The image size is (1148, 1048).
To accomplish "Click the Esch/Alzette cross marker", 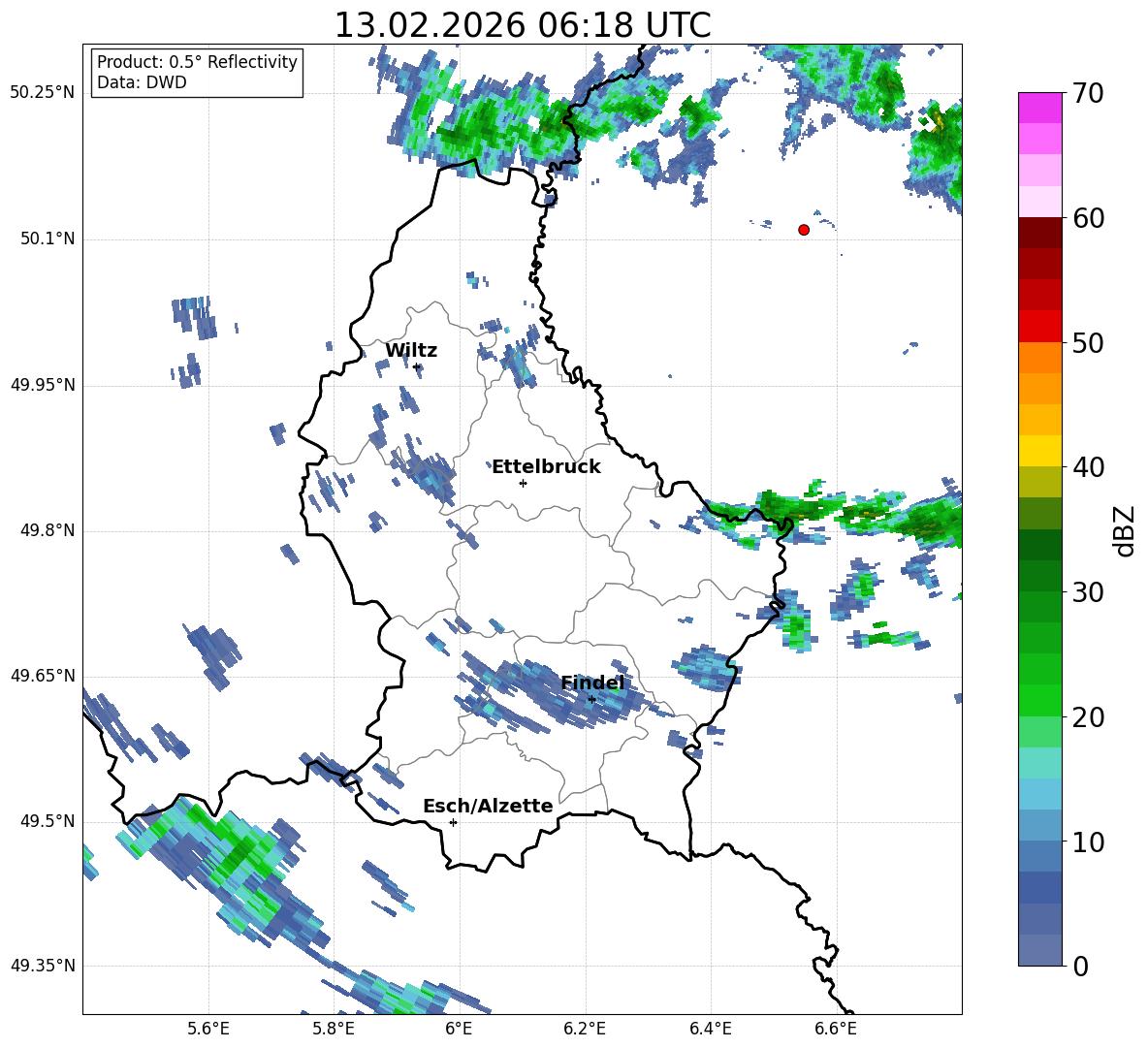I will pyautogui.click(x=453, y=822).
